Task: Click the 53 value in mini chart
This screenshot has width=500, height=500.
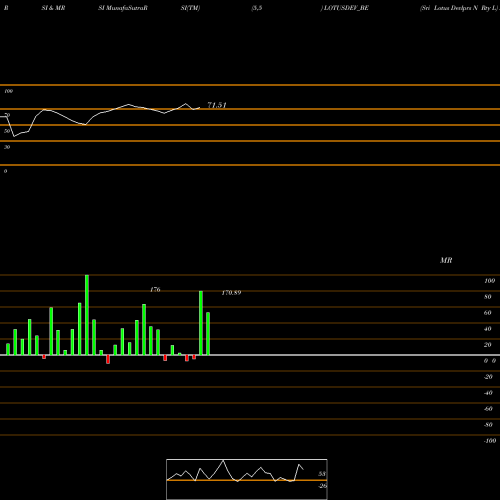Action: point(322,474)
